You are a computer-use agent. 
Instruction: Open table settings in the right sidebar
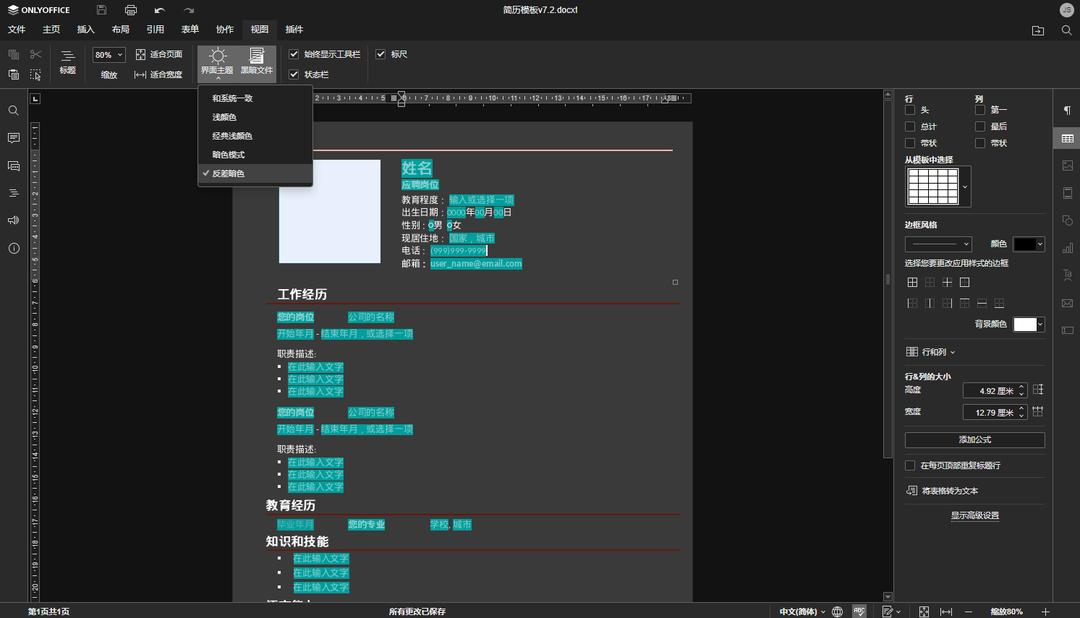coord(1066,139)
